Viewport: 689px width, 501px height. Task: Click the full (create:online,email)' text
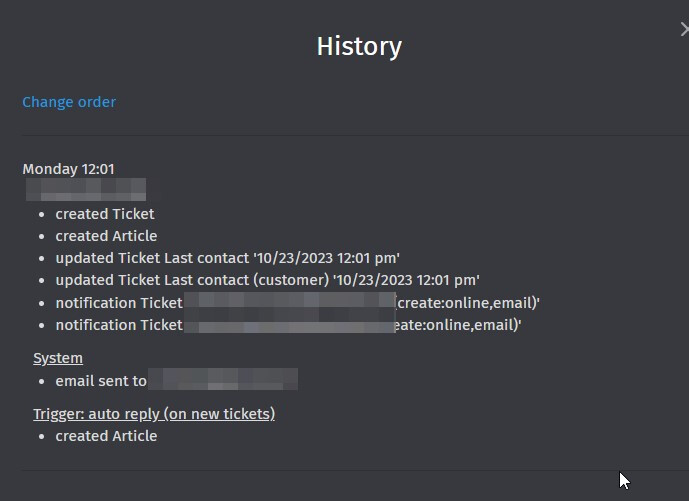(468, 303)
